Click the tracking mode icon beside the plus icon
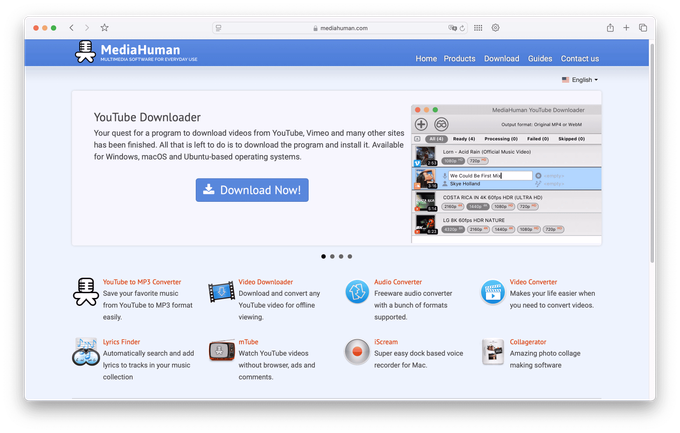This screenshot has height=433, width=680. coord(441,125)
